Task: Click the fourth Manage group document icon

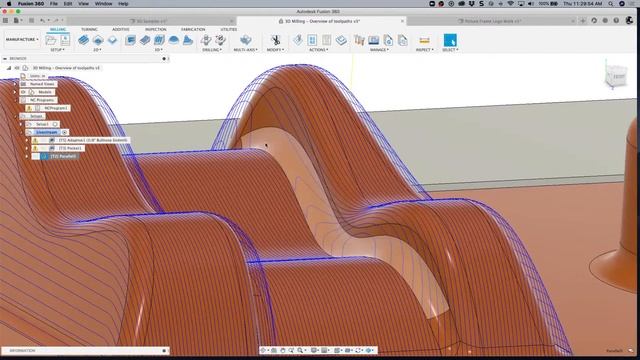Action: (x=402, y=40)
